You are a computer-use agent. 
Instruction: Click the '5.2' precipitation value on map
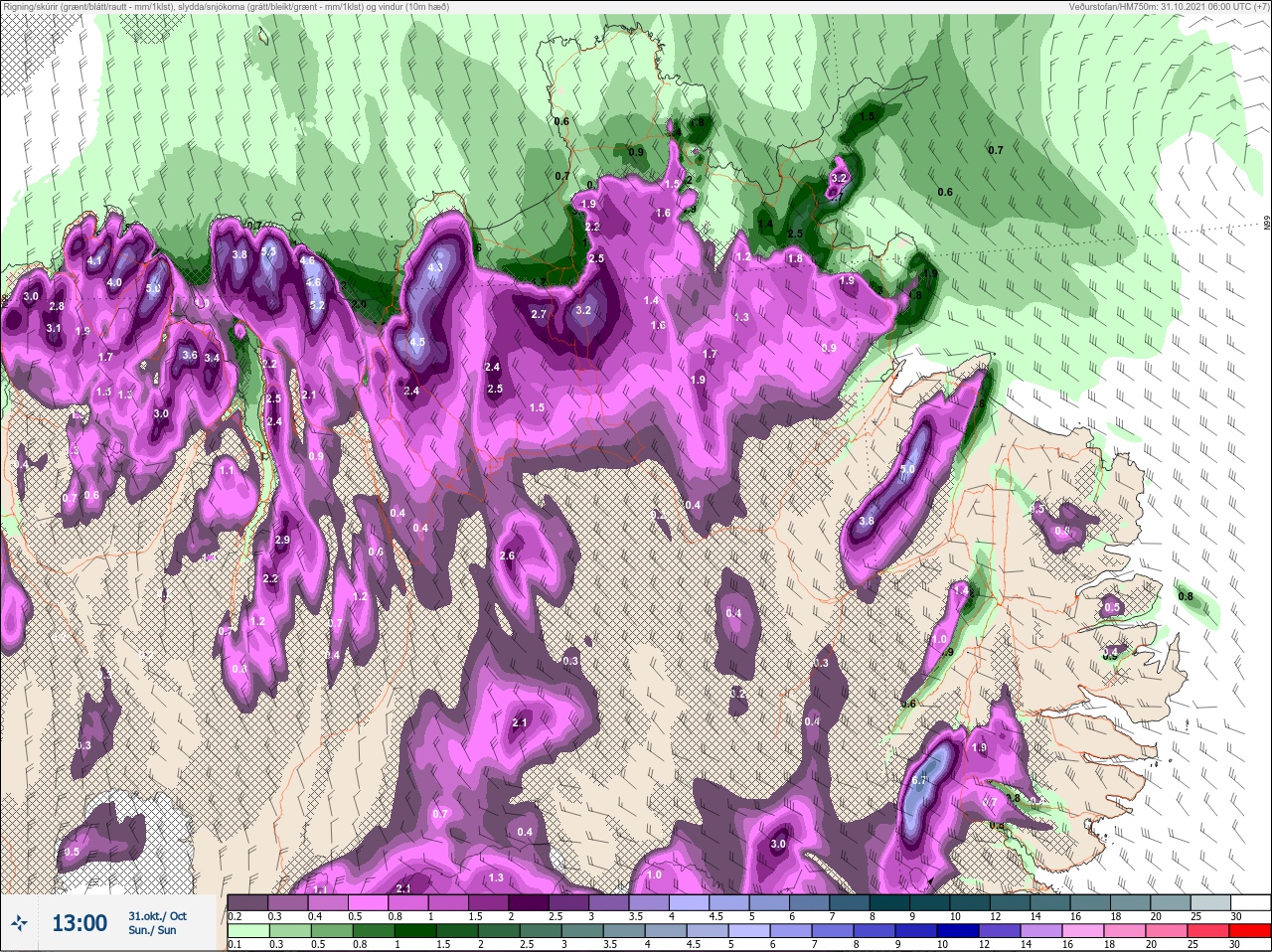tap(318, 305)
